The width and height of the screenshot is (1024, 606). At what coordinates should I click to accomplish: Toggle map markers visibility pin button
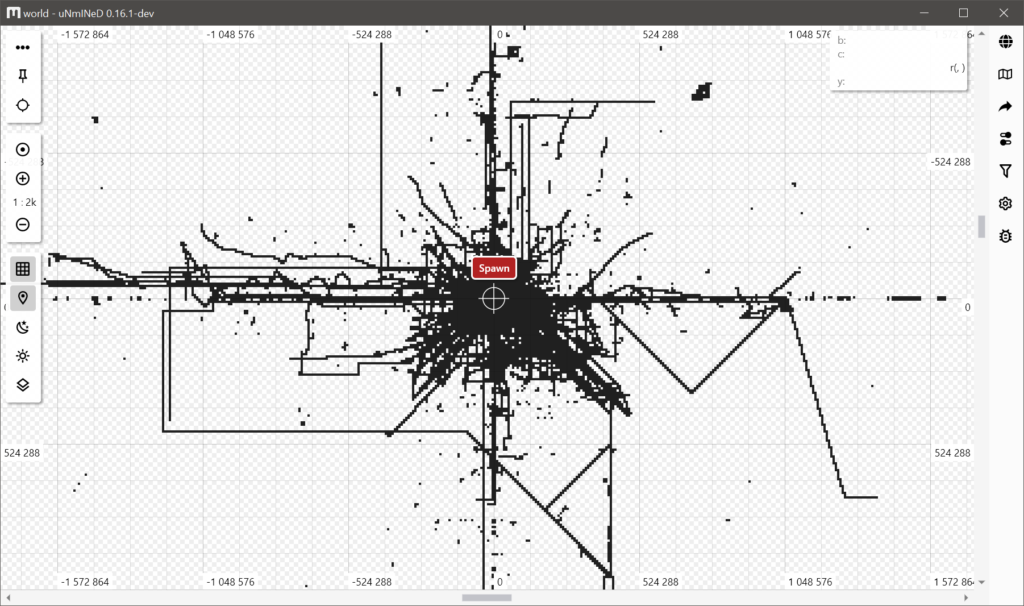pyautogui.click(x=23, y=298)
